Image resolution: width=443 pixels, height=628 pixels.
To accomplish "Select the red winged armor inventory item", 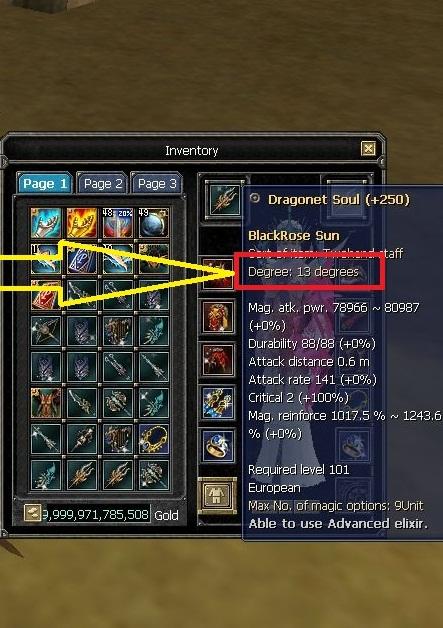I will pos(46,403).
